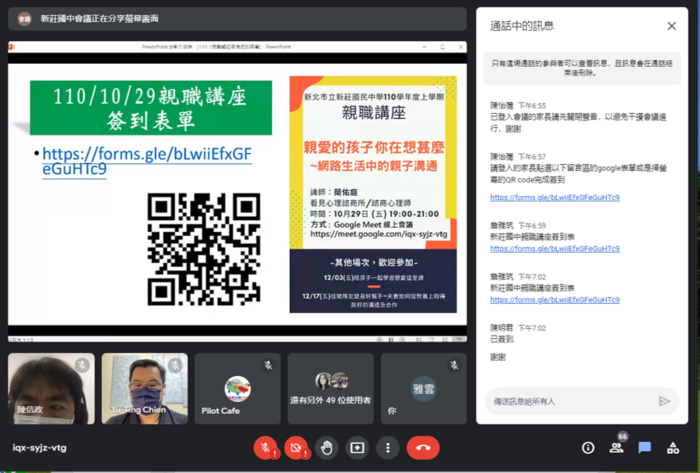Viewport: 700px width, 473px height.
Task: Open the forms link posted at 6:59
Action: pyautogui.click(x=555, y=249)
